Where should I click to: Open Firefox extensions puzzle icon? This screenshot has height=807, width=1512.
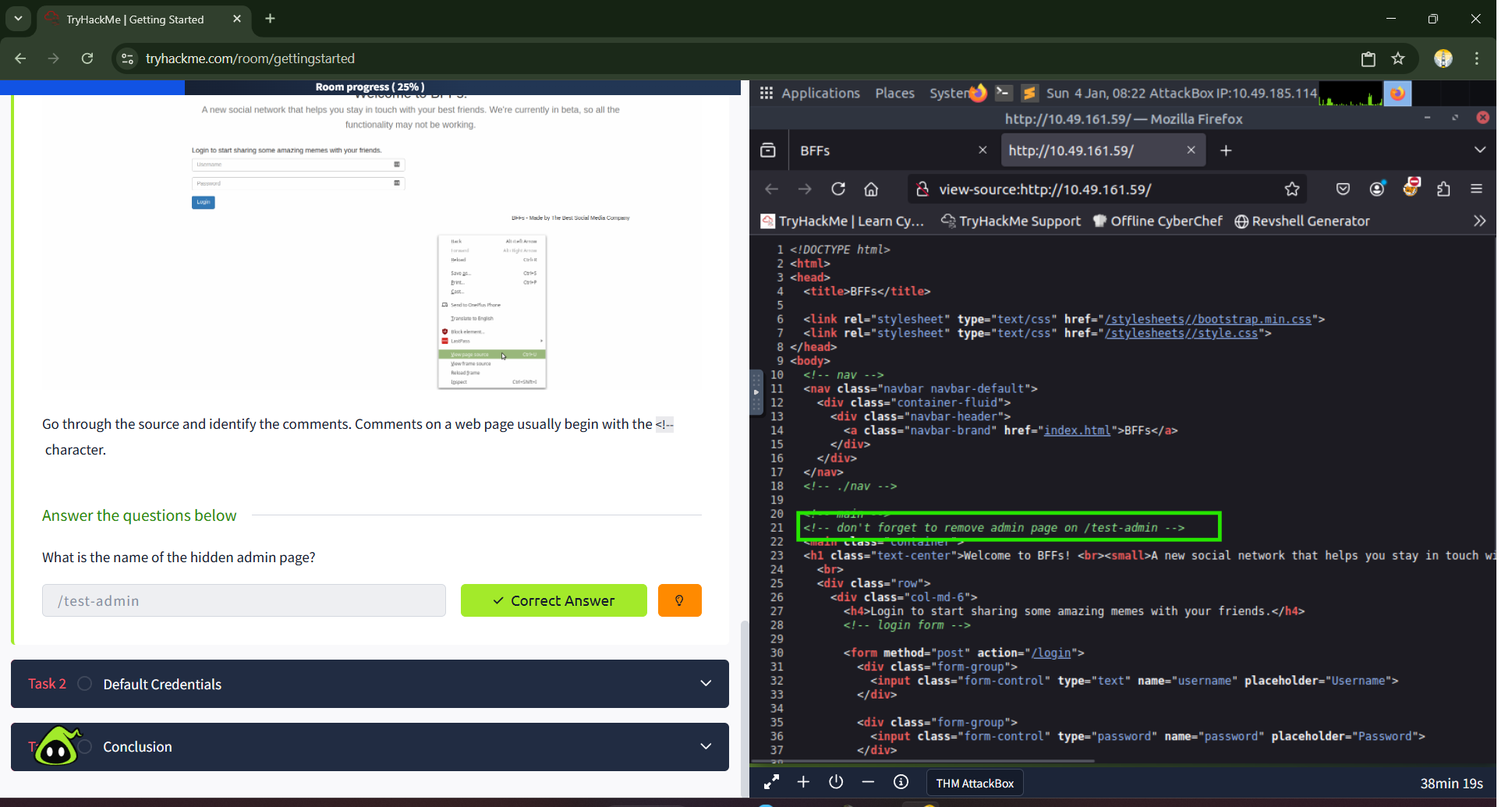1443,189
